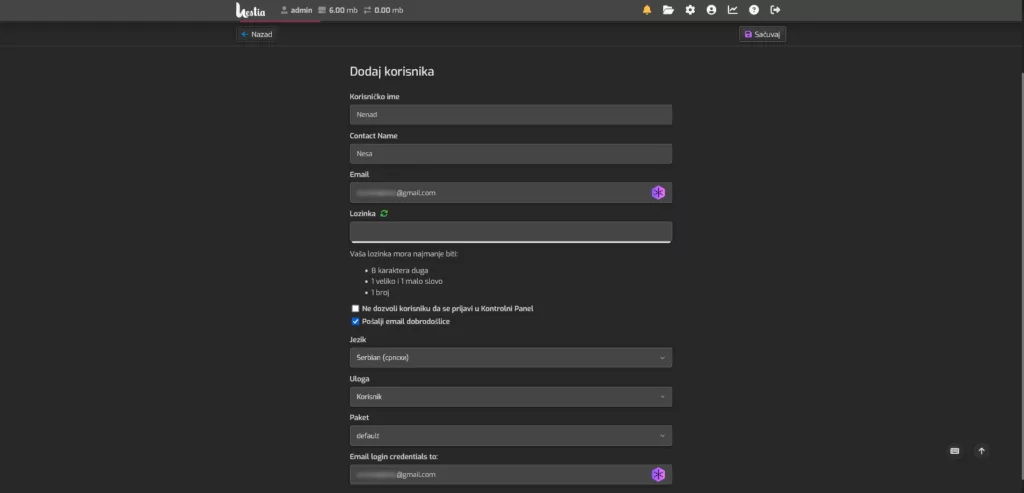Image resolution: width=1024 pixels, height=493 pixels.
Task: Open the notifications bell
Action: pos(647,10)
